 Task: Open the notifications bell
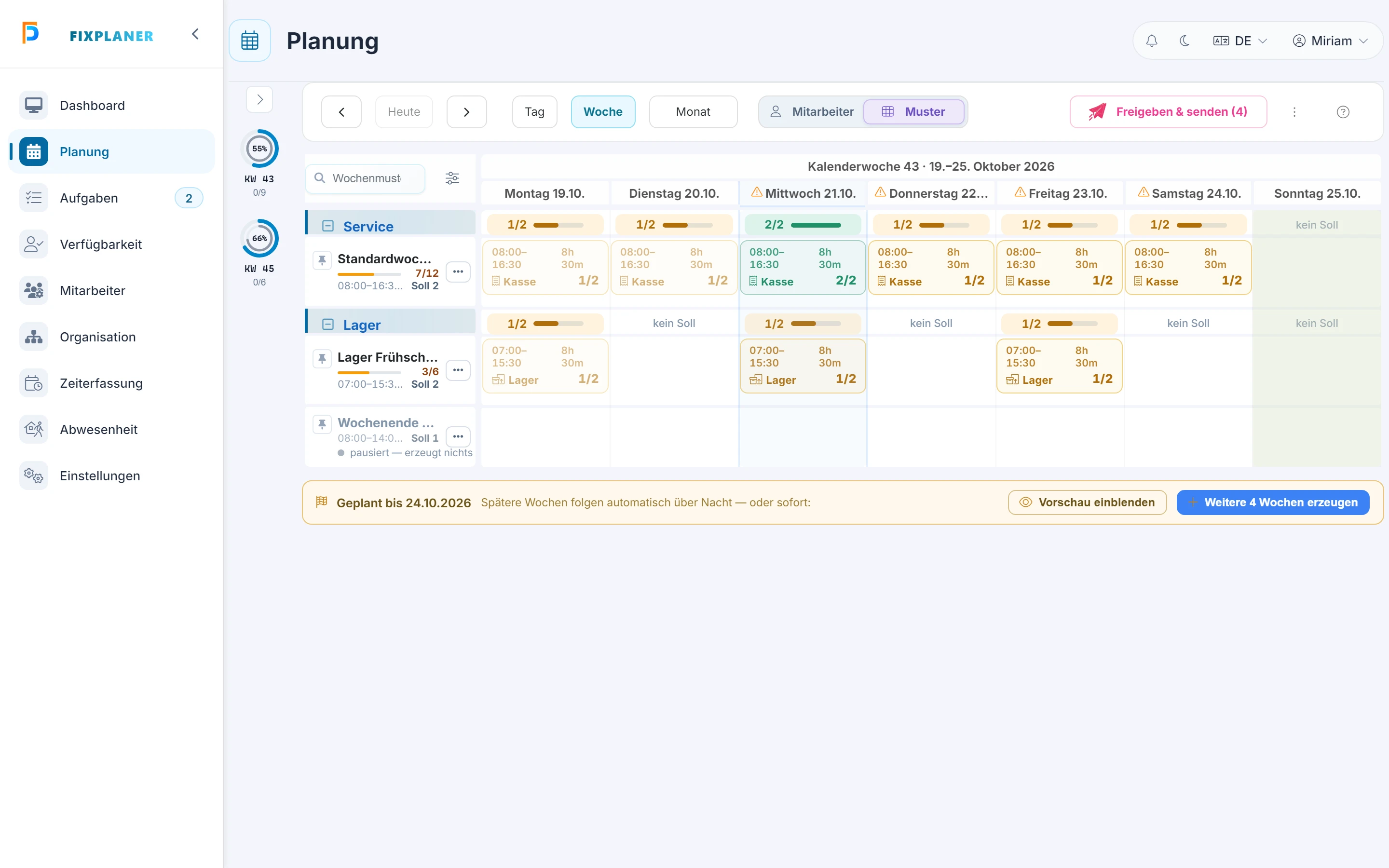pos(1151,41)
